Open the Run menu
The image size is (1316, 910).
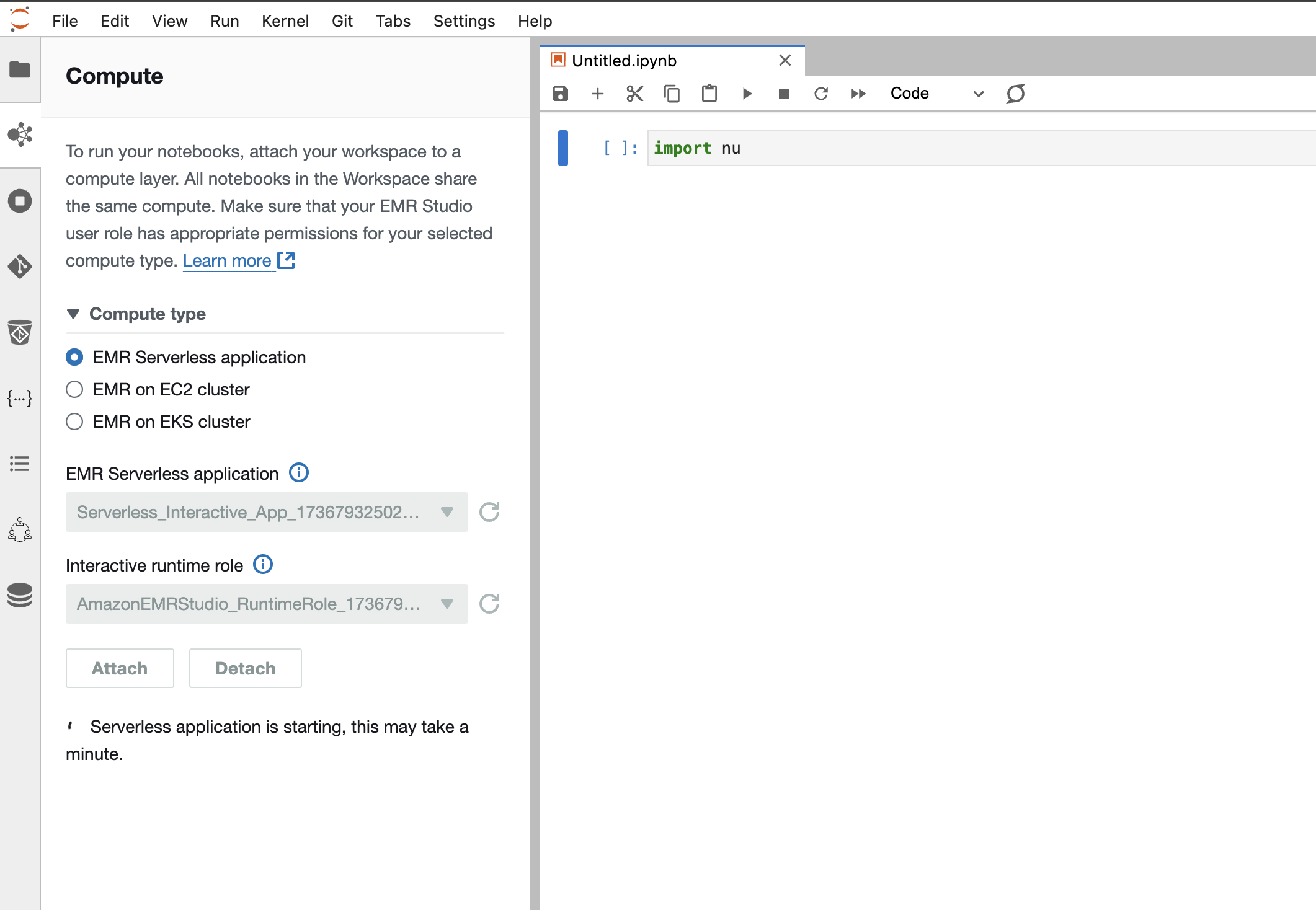pos(225,21)
